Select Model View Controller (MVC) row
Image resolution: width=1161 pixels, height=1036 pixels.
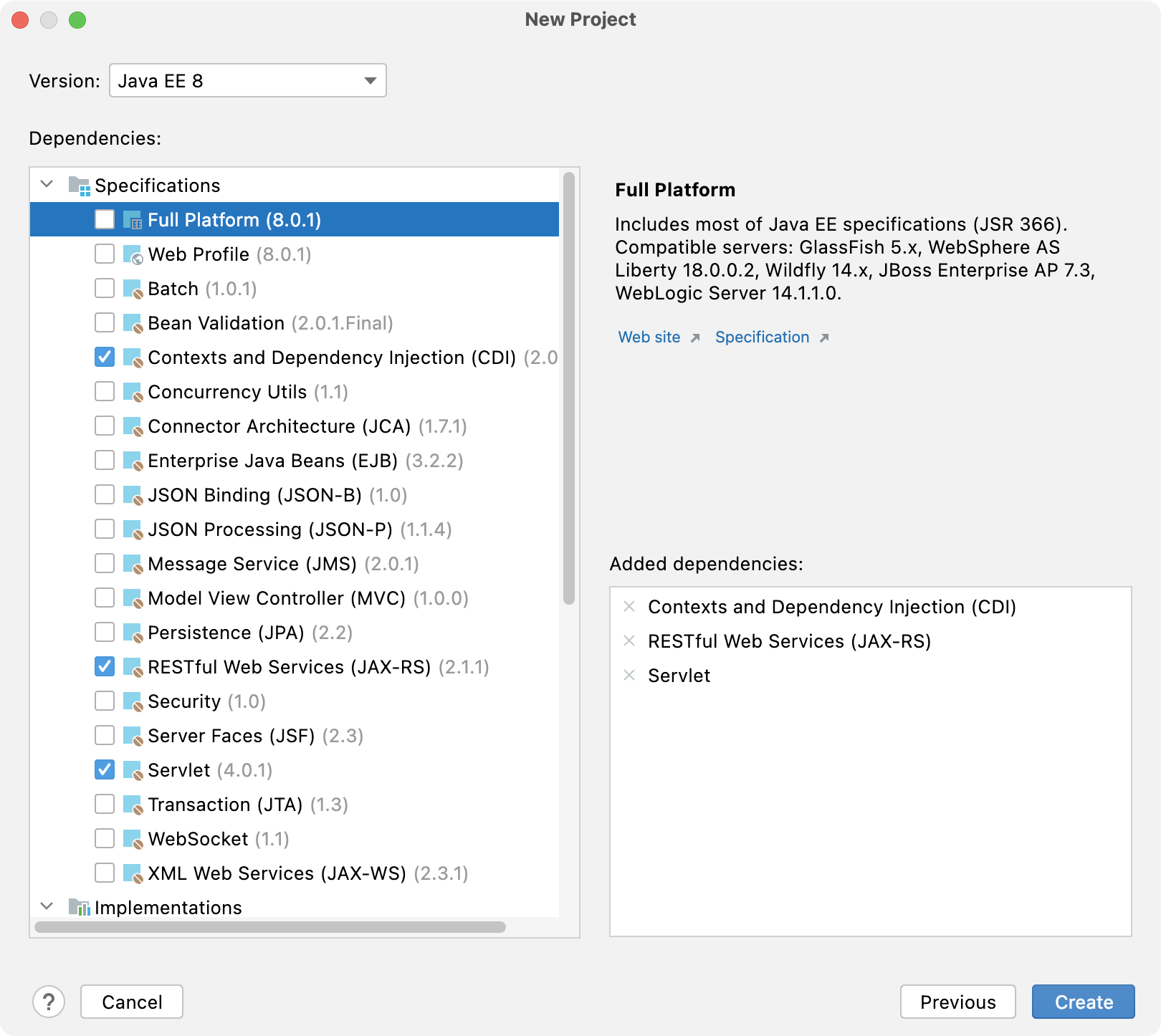[x=295, y=598]
